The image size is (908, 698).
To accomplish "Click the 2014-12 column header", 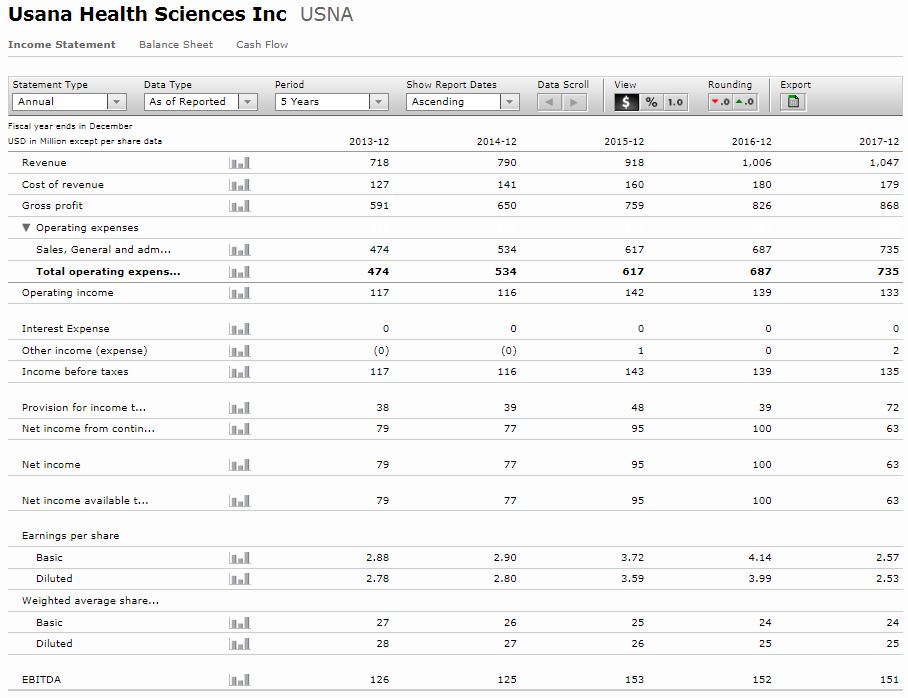I will (496, 141).
